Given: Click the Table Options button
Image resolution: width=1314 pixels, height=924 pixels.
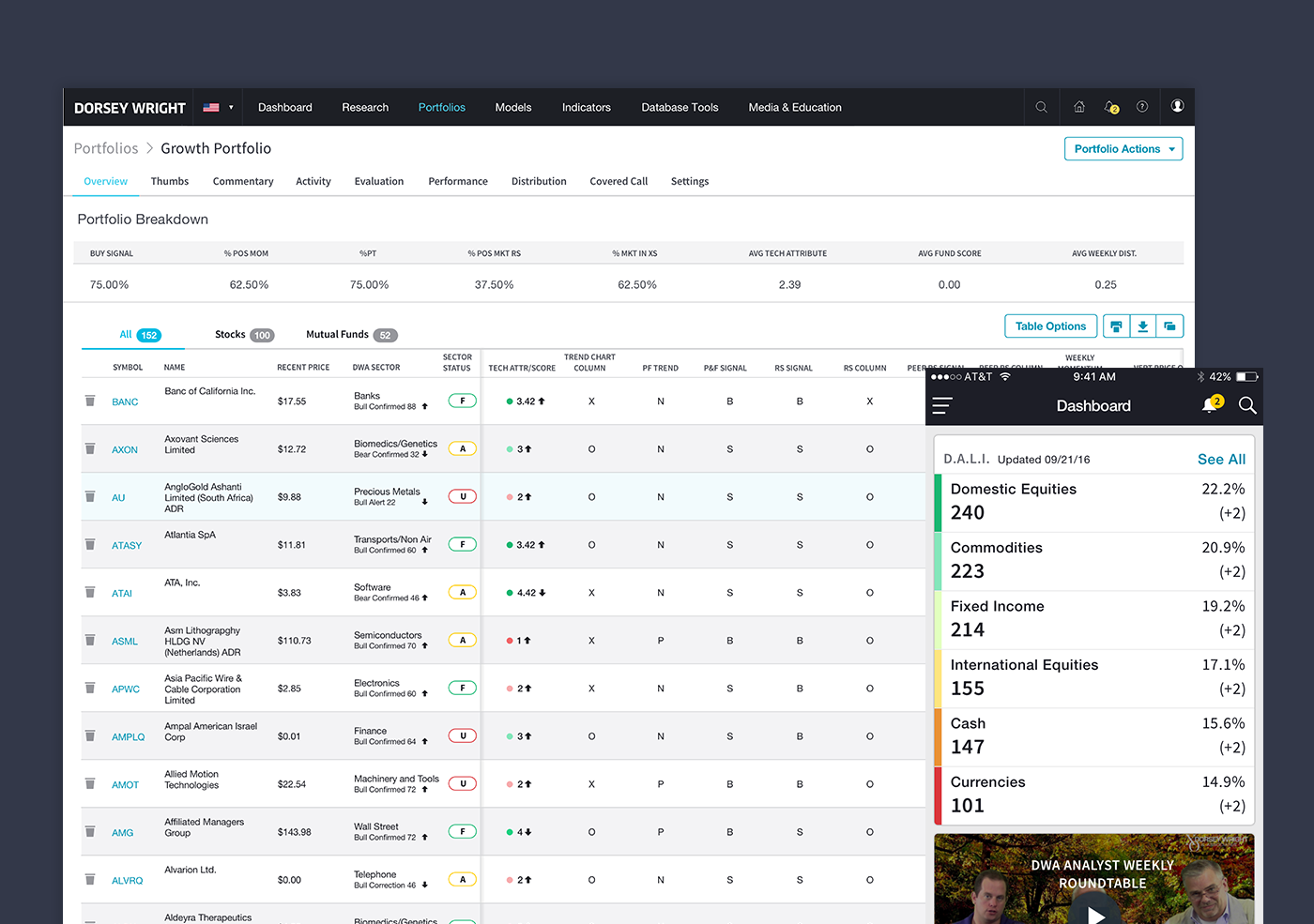Looking at the screenshot, I should 1050,326.
